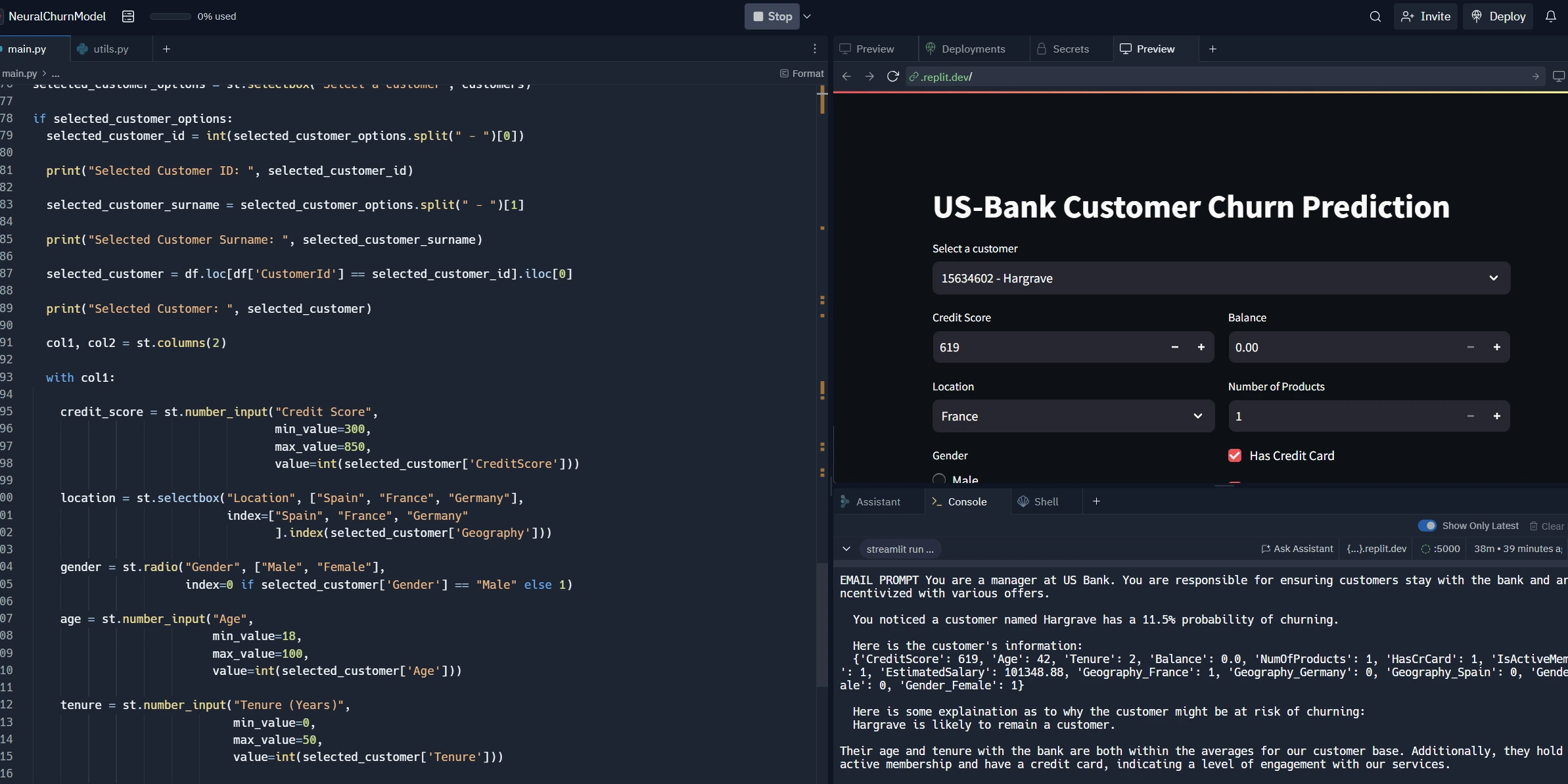The width and height of the screenshot is (1568, 784).
Task: Increase the Credit Score value
Action: click(1201, 347)
